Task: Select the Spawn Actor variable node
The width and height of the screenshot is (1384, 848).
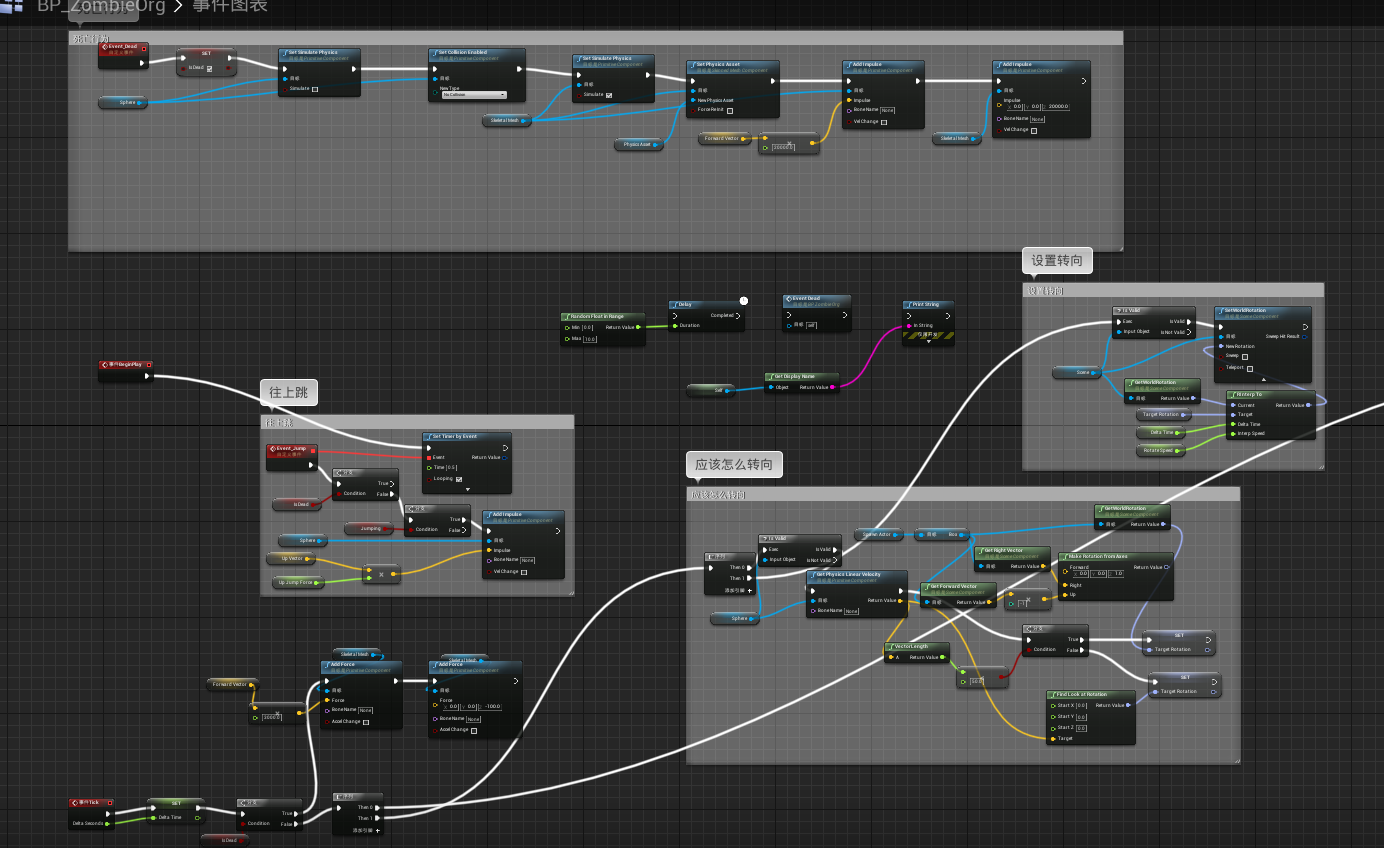Action: click(880, 534)
